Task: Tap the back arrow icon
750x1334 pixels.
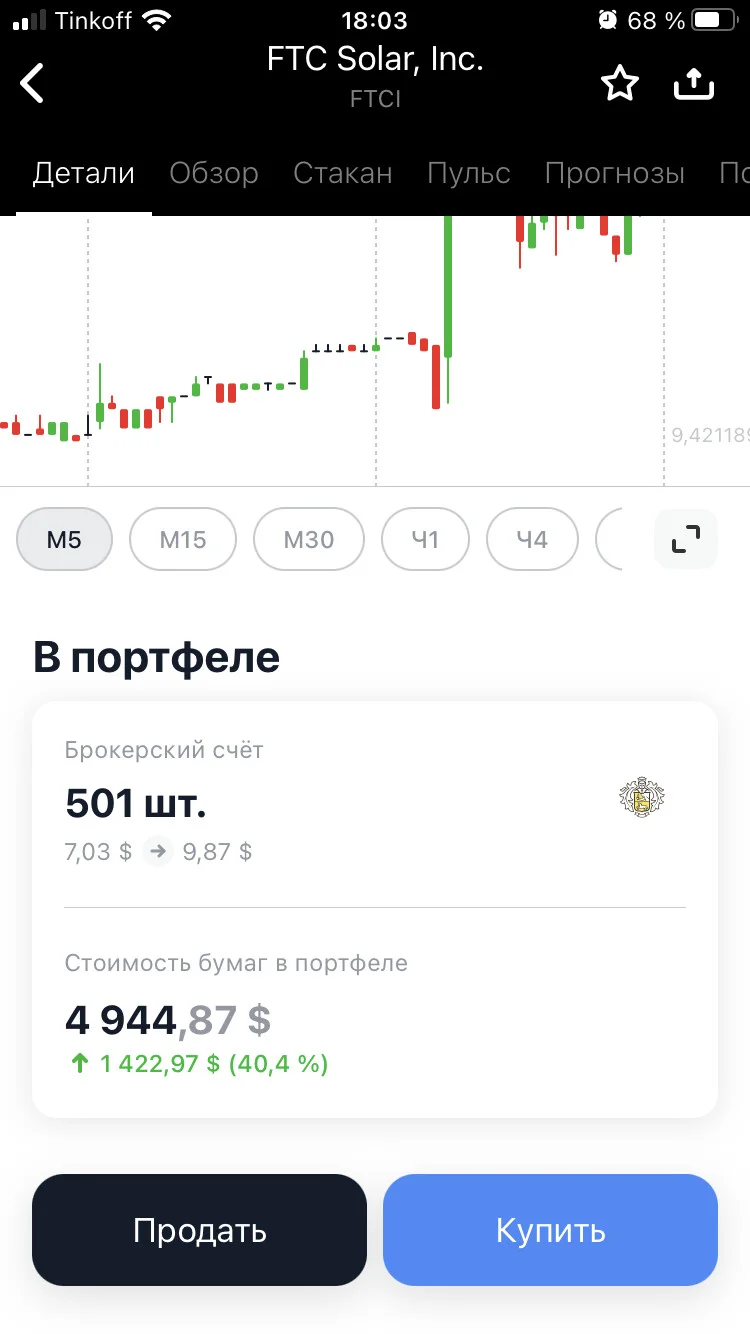Action: pos(33,83)
